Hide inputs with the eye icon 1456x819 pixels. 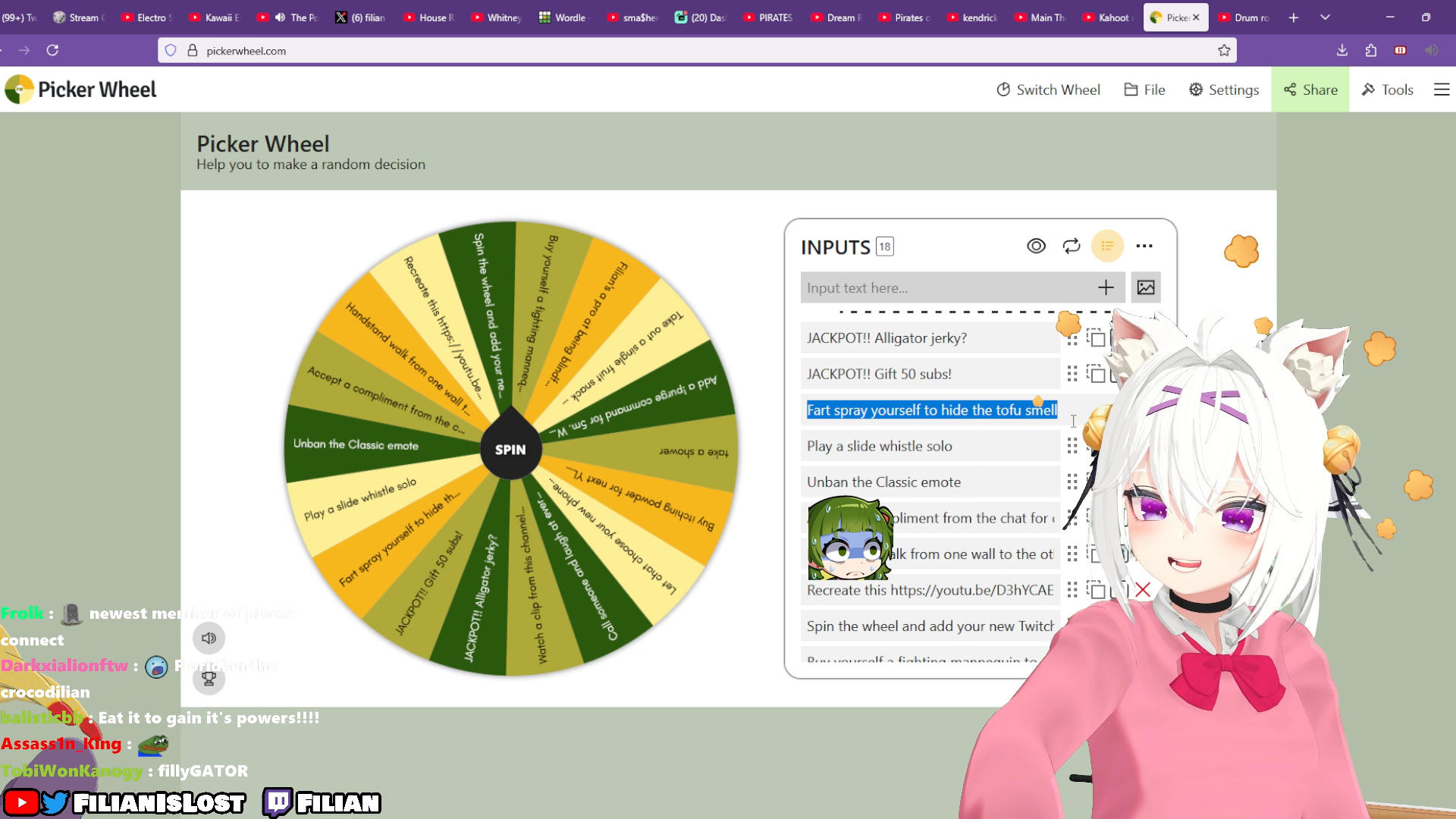pos(1036,246)
